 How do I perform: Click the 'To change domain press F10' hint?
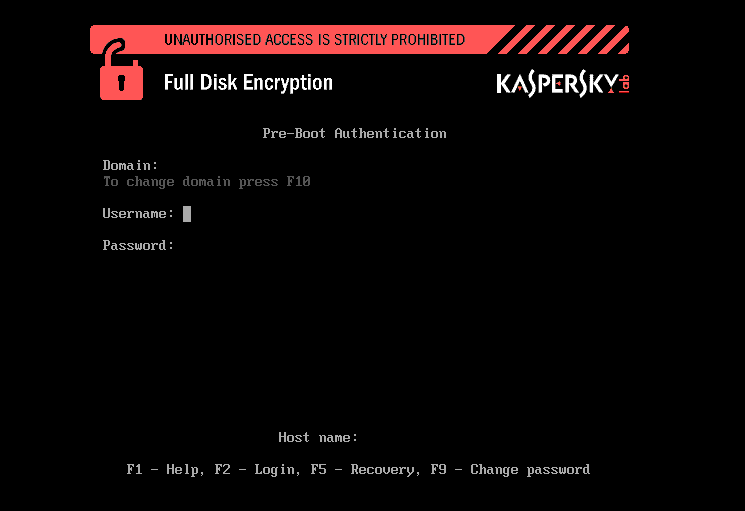(206, 182)
